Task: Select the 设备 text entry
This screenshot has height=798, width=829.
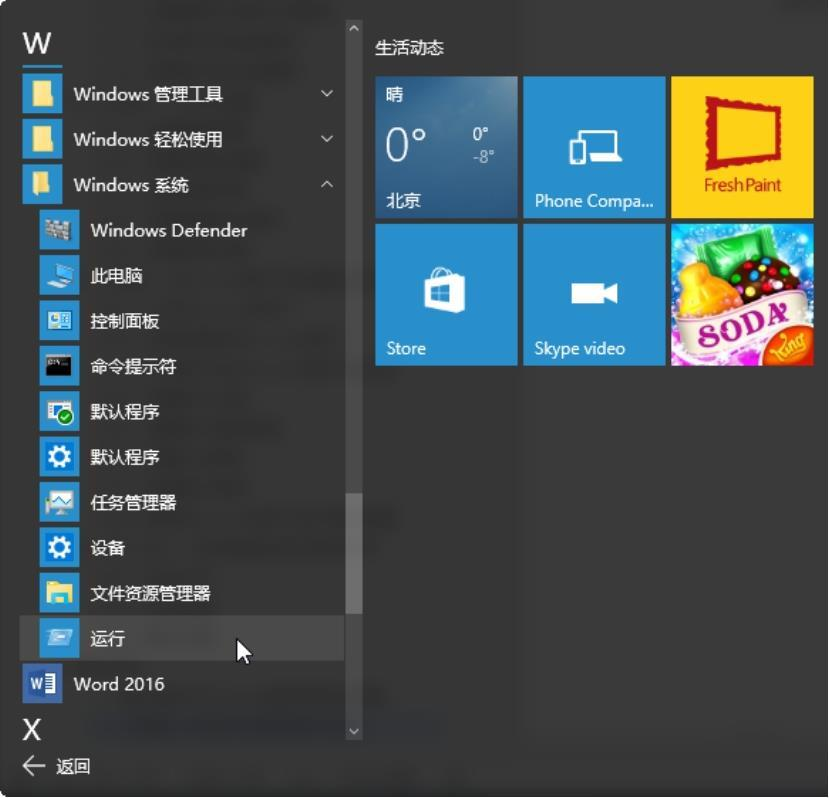Action: 107,548
